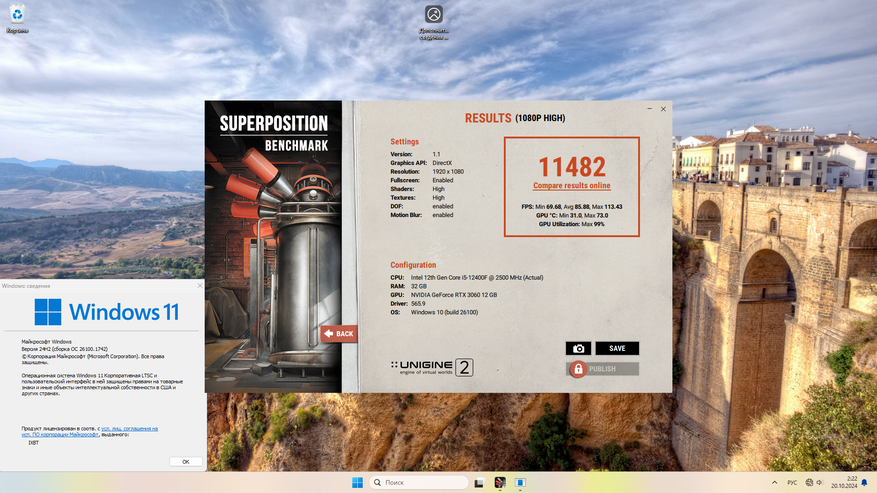The width and height of the screenshot is (877, 493).
Task: Click the Settings section heading
Action: click(404, 142)
